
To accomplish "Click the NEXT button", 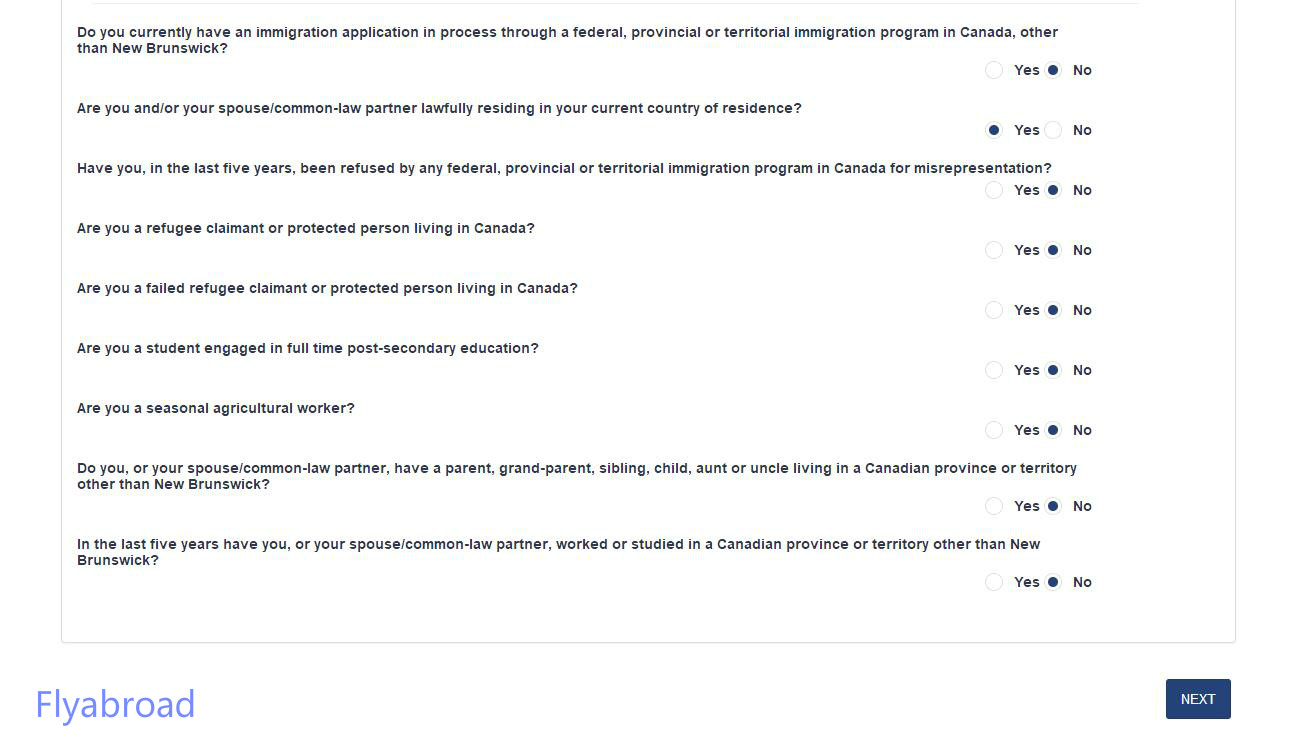I will coord(1197,699).
